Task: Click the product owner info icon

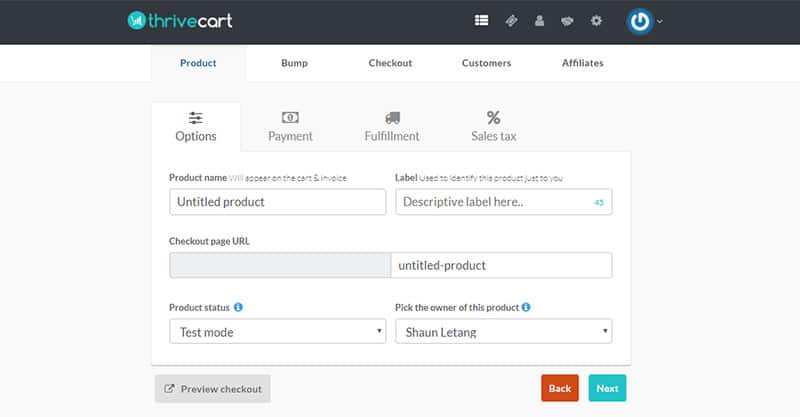Action: [526, 307]
